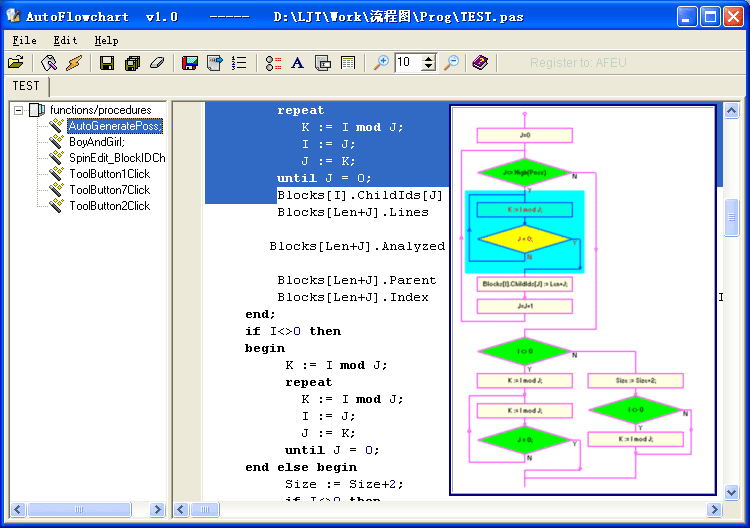Click code panel horizontal scrollbar thumb

click(x=205, y=509)
